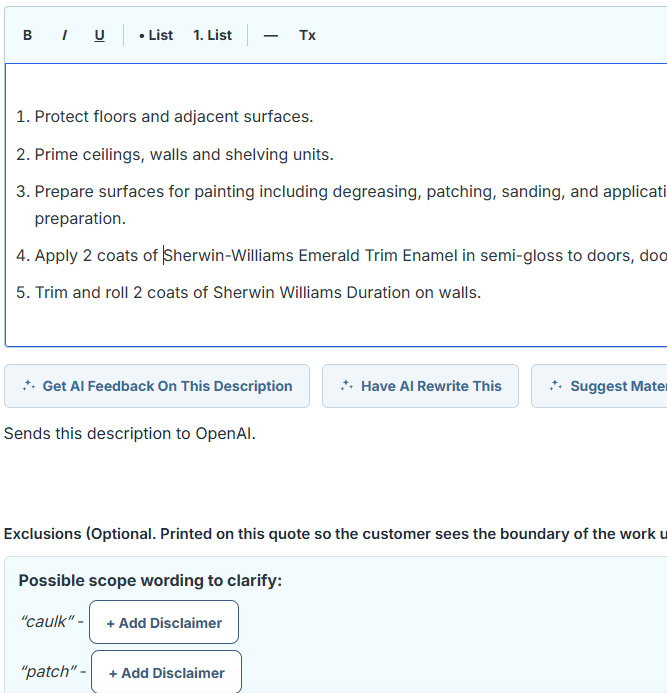667x693 pixels.
Task: Insert a bulleted list with • List
Action: coord(156,35)
